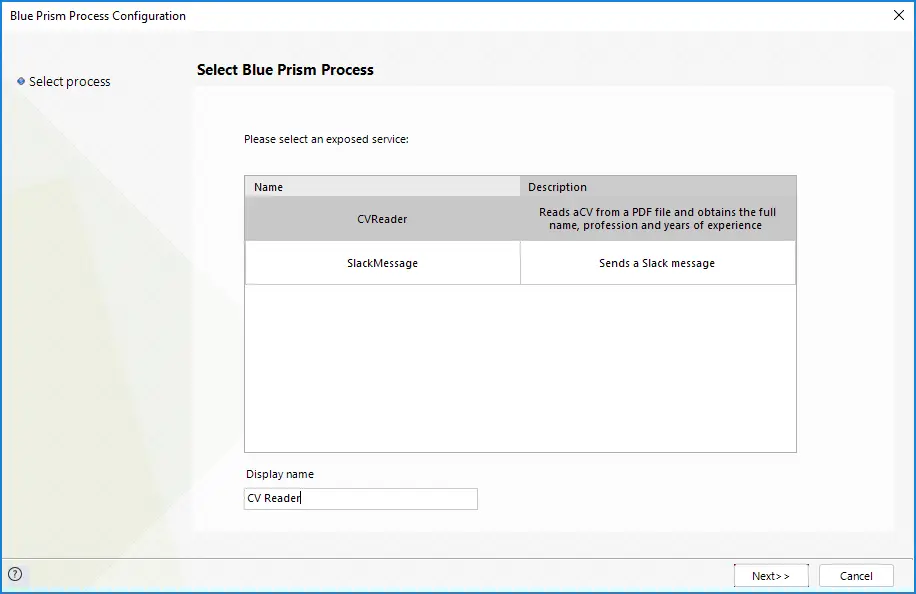Open the help question mark icon
This screenshot has height=594, width=916.
click(x=15, y=574)
